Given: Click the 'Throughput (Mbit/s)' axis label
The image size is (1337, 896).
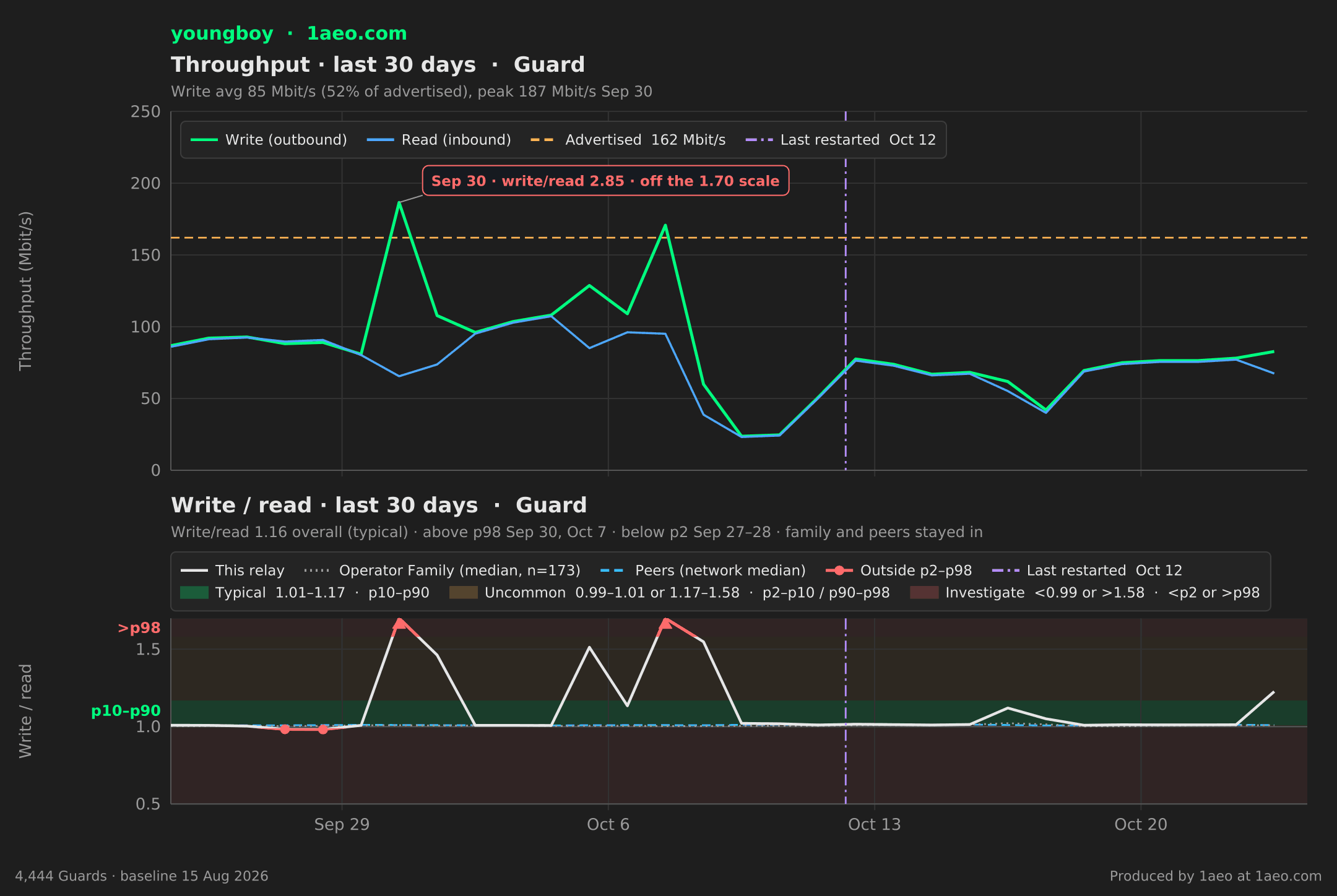Looking at the screenshot, I should pyautogui.click(x=25, y=291).
